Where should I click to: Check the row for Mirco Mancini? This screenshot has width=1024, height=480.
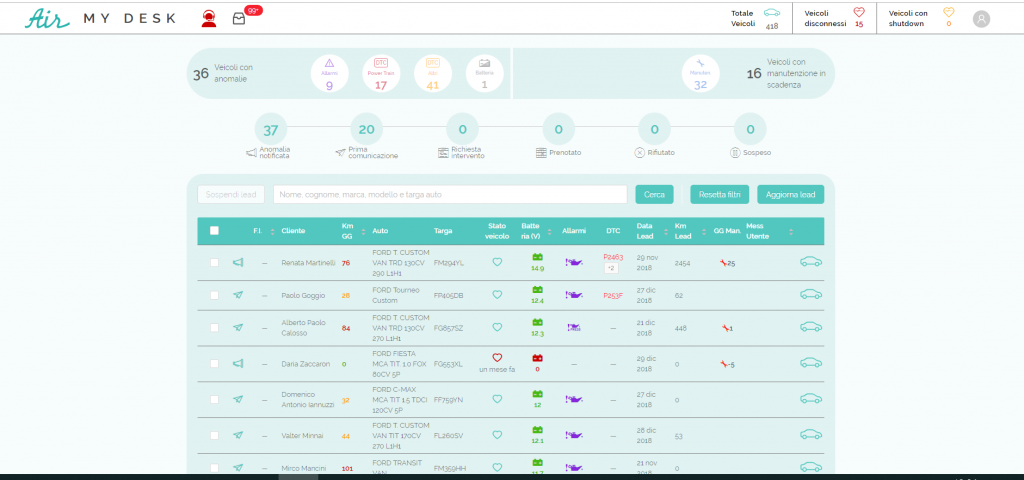click(x=214, y=468)
